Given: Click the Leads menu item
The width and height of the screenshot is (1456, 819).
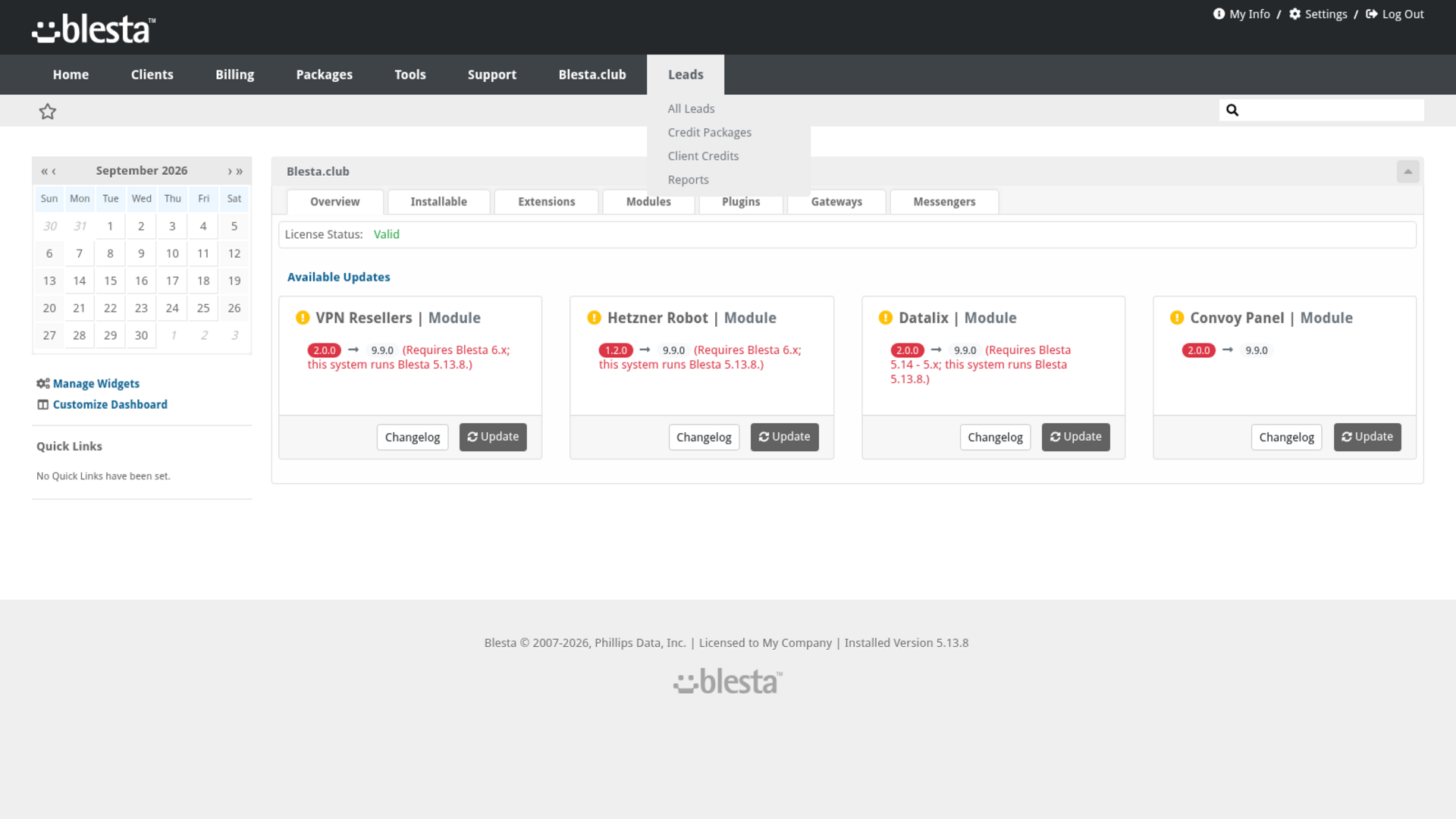Looking at the screenshot, I should 686,74.
